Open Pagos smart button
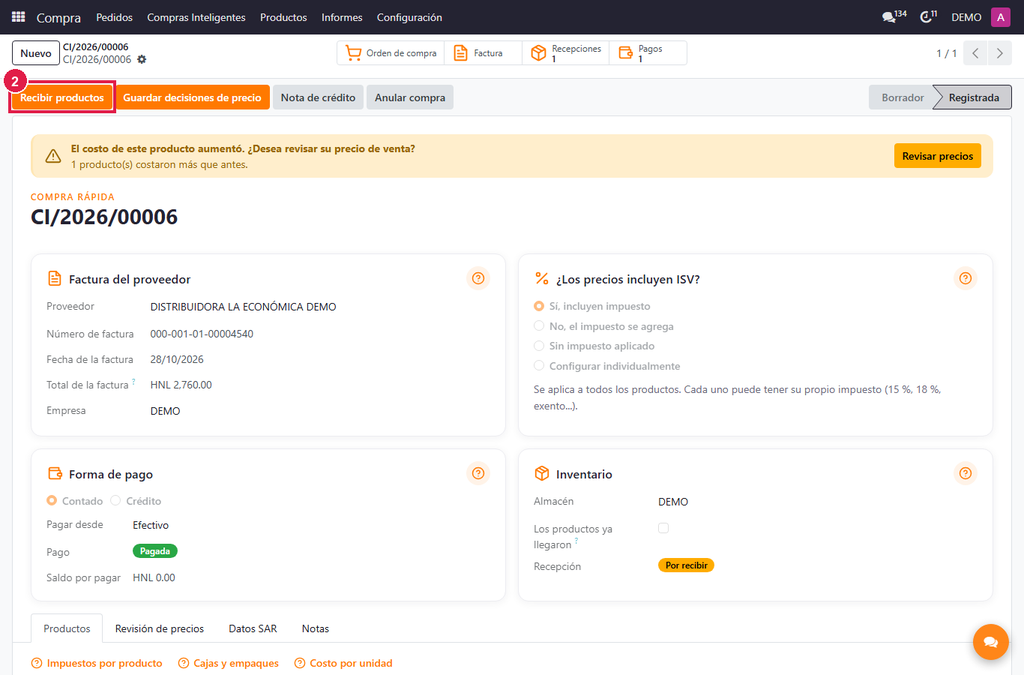This screenshot has height=675, width=1024. [x=648, y=53]
